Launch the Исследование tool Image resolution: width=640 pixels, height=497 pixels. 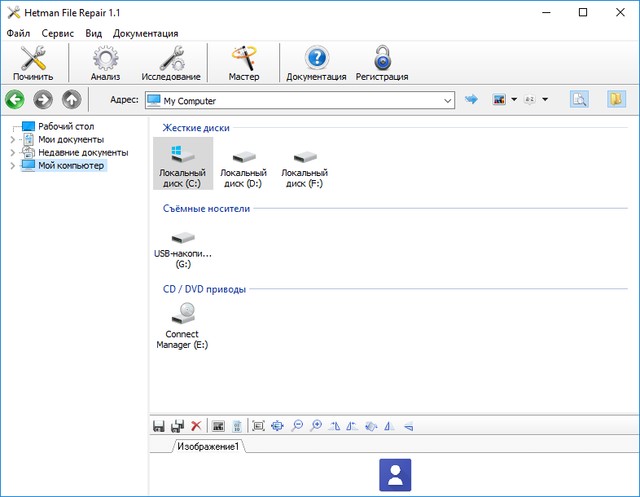tap(171, 63)
